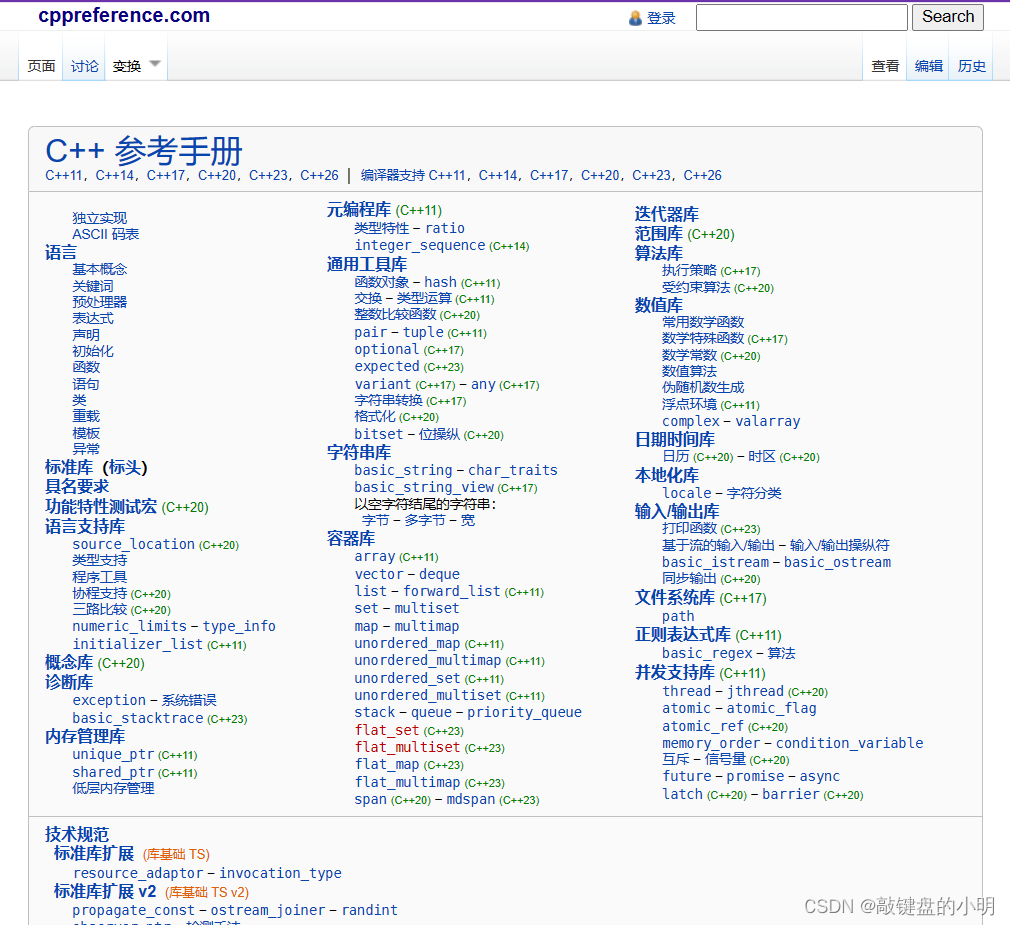Open the shared_ptr link

click(113, 772)
